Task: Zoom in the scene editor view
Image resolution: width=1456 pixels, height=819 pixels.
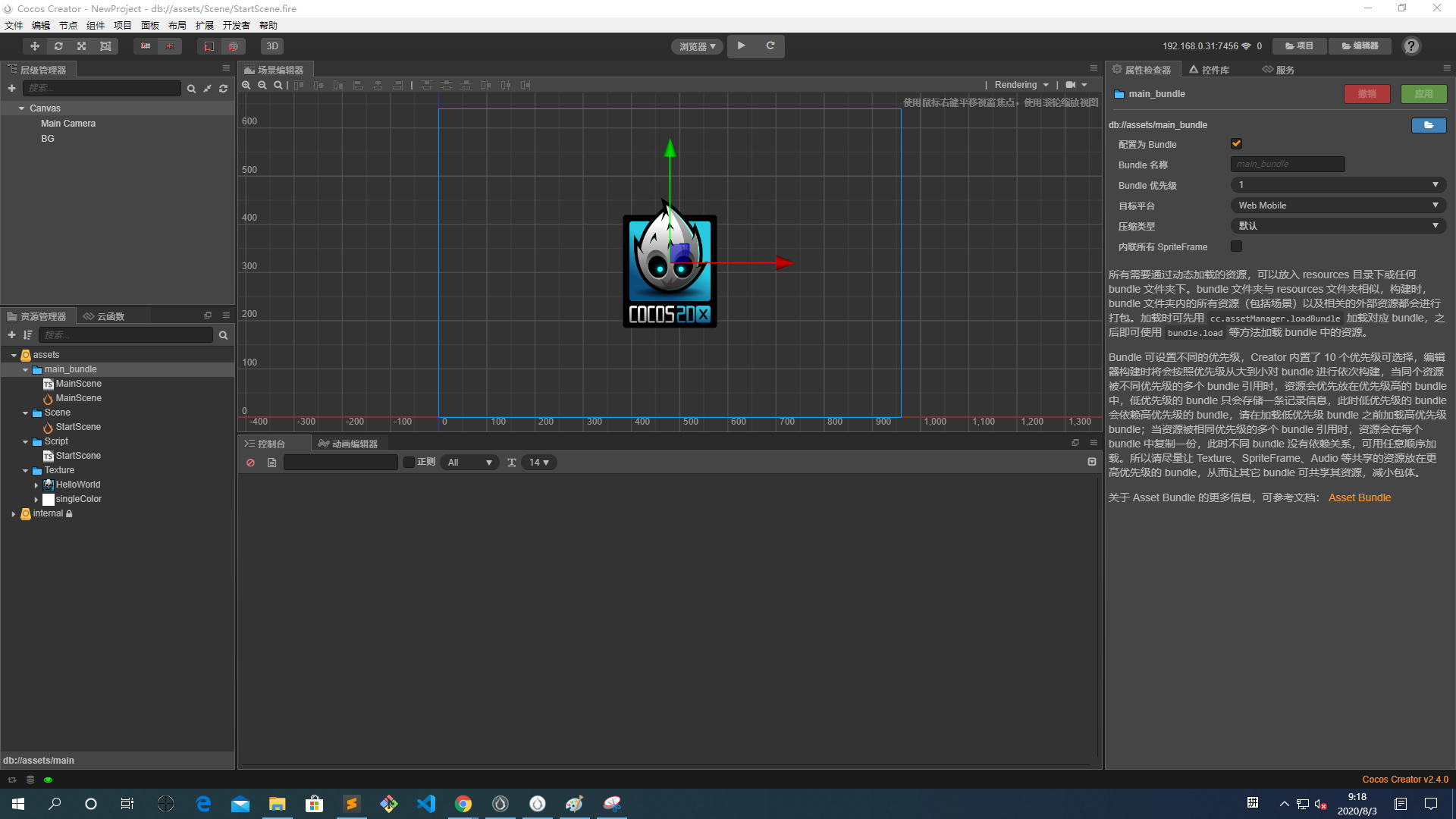Action: pos(246,85)
